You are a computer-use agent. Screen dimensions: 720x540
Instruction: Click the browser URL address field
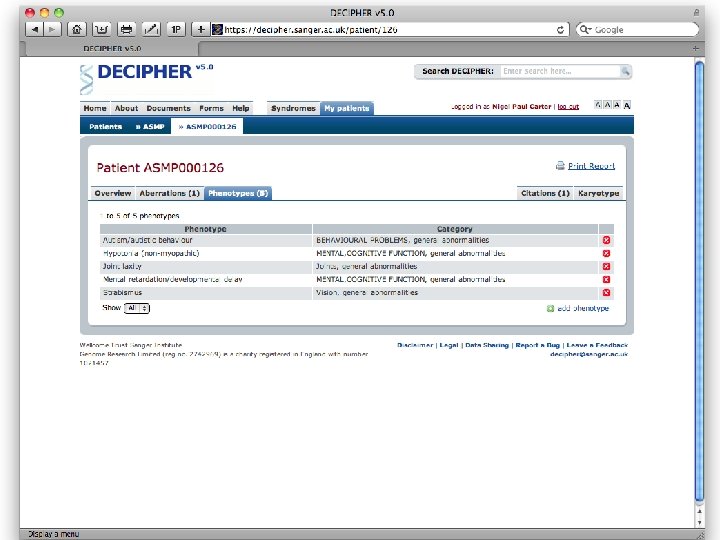point(389,30)
